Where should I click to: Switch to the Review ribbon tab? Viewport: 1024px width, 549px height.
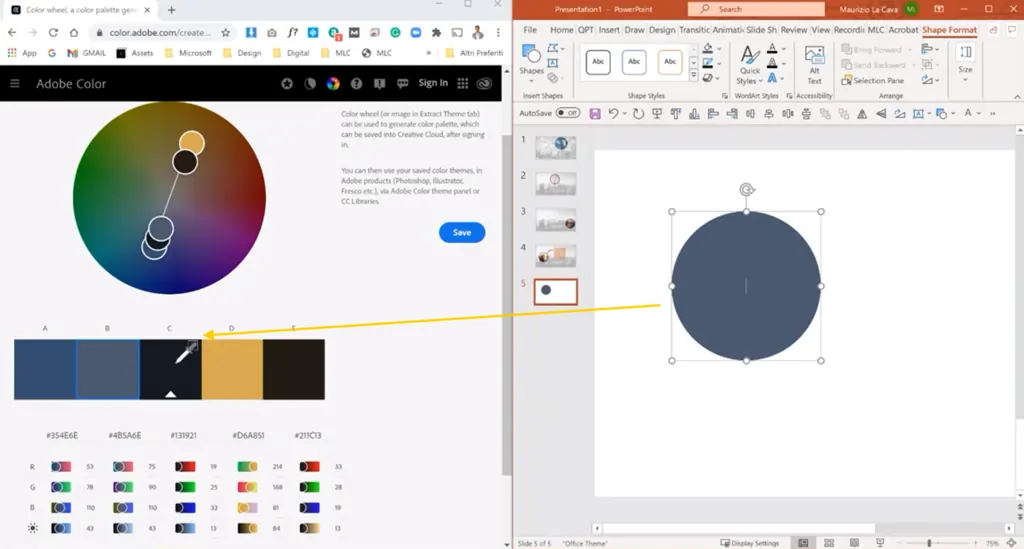click(793, 29)
